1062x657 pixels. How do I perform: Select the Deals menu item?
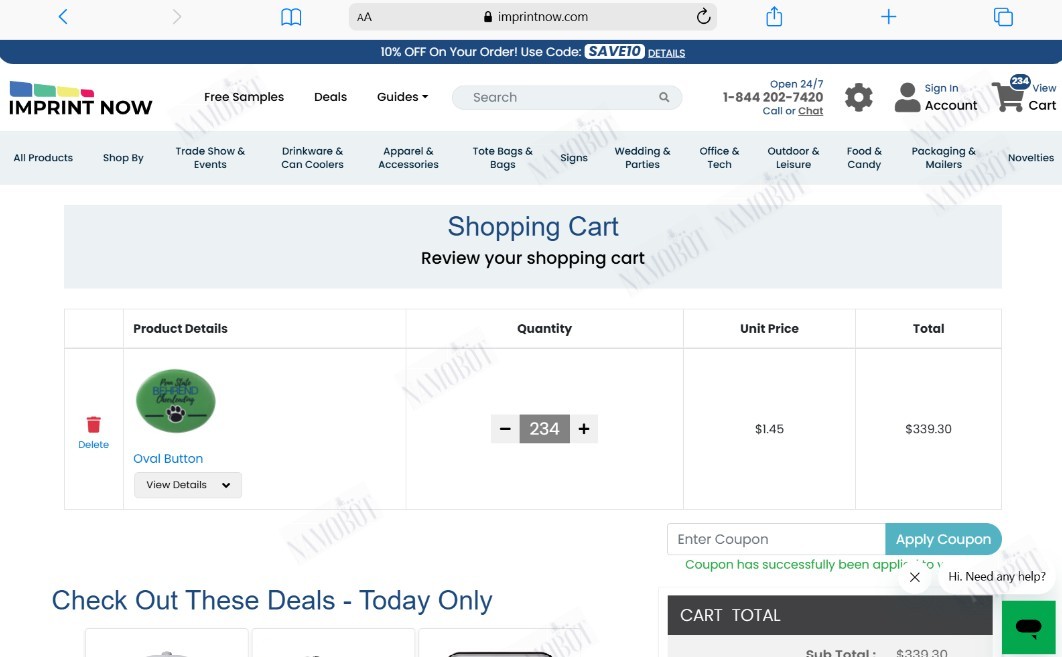(331, 97)
